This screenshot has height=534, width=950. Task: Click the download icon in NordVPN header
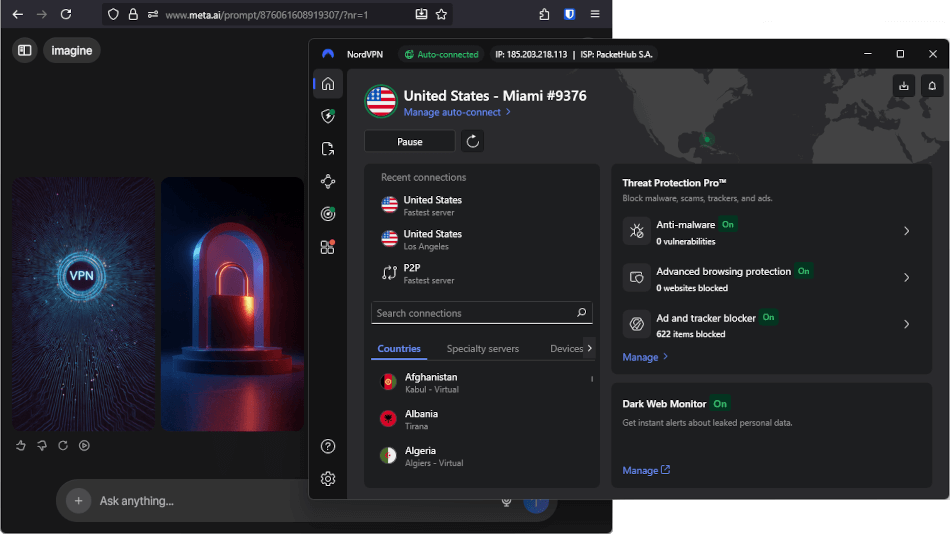click(903, 86)
